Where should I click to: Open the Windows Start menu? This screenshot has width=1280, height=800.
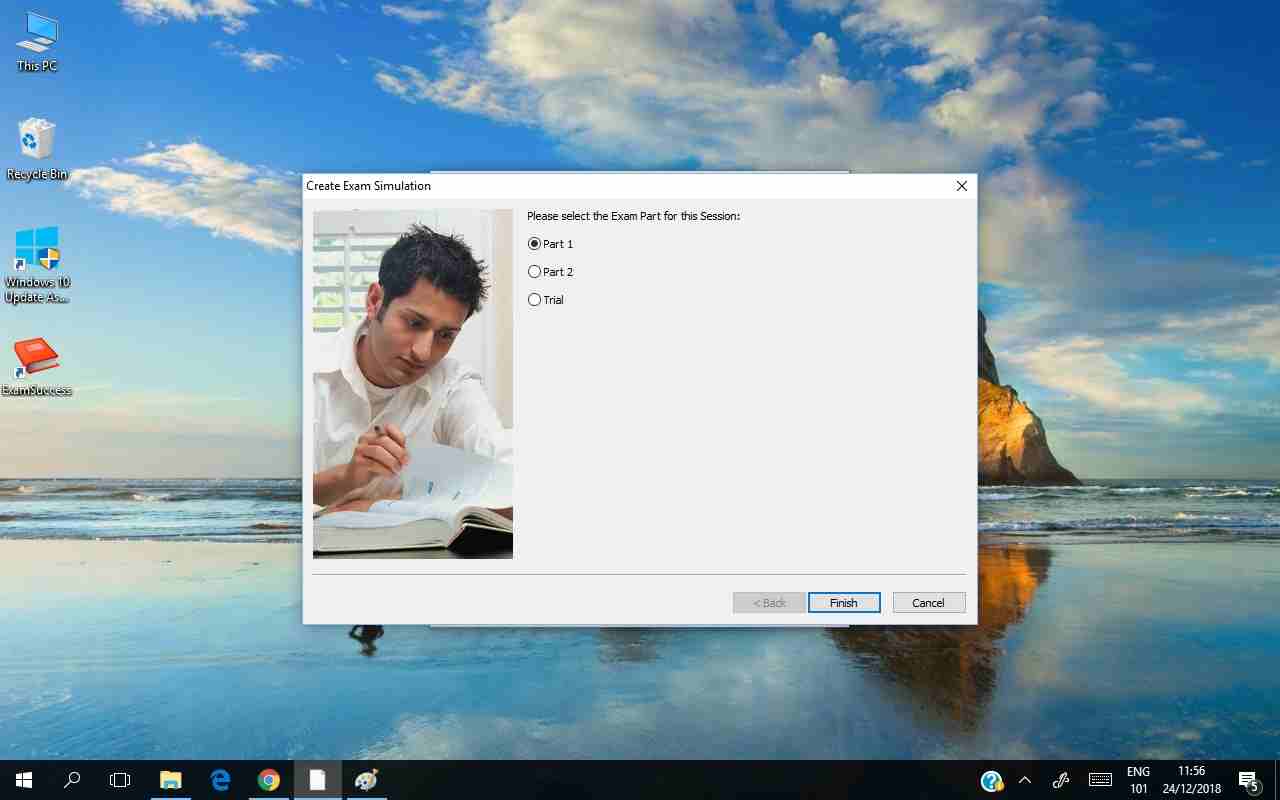click(24, 780)
